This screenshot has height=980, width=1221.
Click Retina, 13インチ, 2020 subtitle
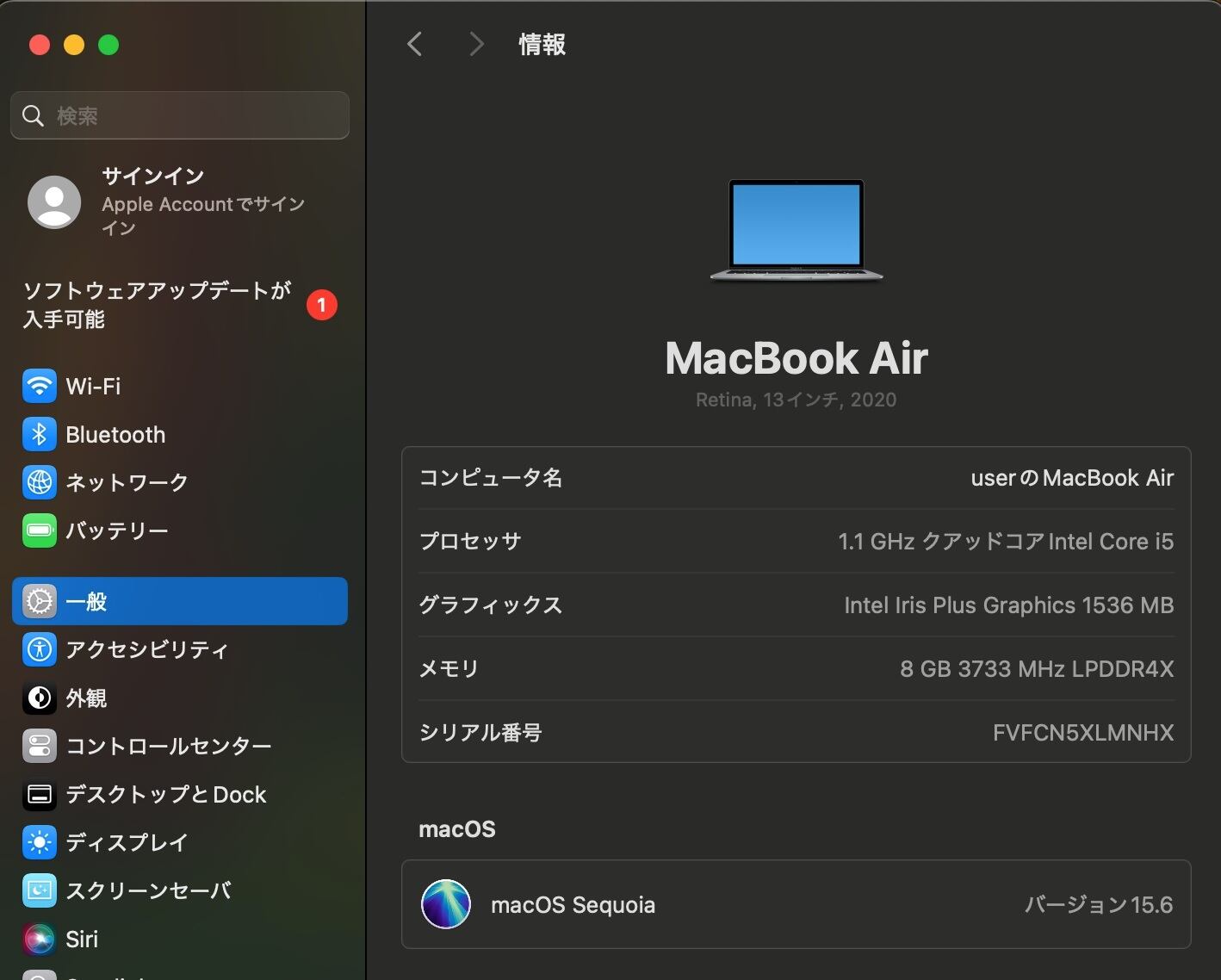click(796, 400)
